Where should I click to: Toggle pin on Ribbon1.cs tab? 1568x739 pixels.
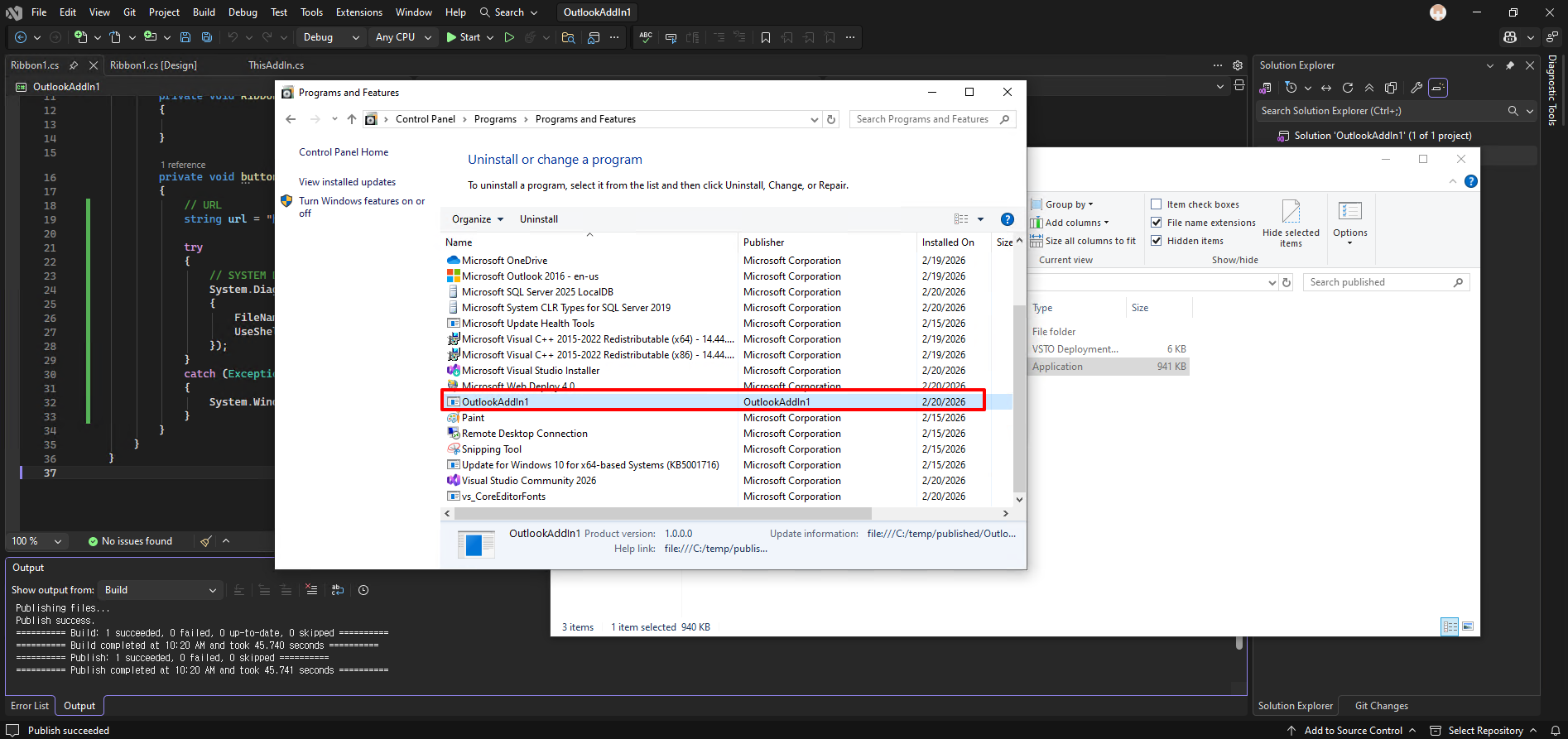click(74, 65)
